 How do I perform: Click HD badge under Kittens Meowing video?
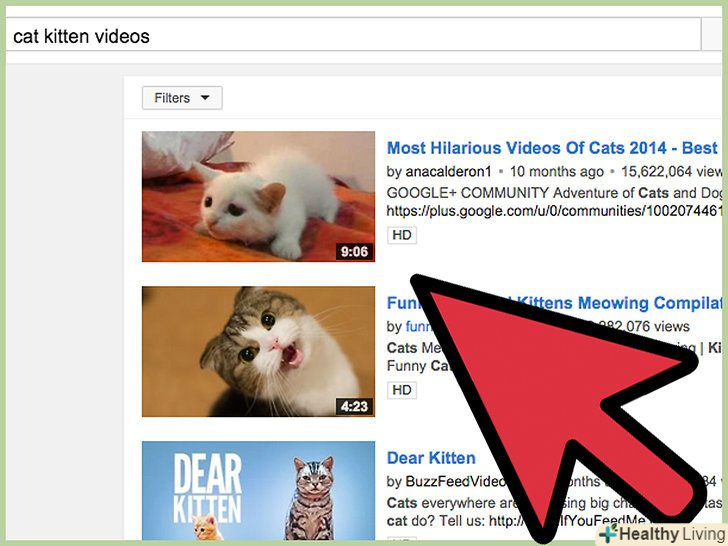tap(402, 390)
